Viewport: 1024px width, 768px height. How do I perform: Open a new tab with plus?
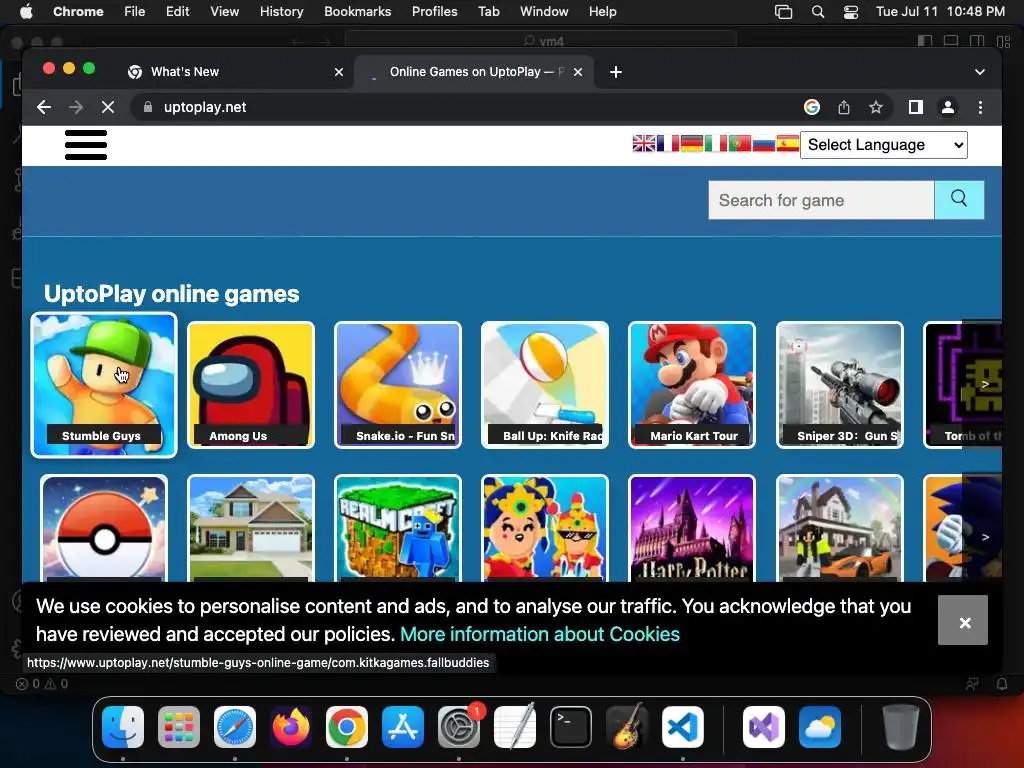click(x=616, y=72)
